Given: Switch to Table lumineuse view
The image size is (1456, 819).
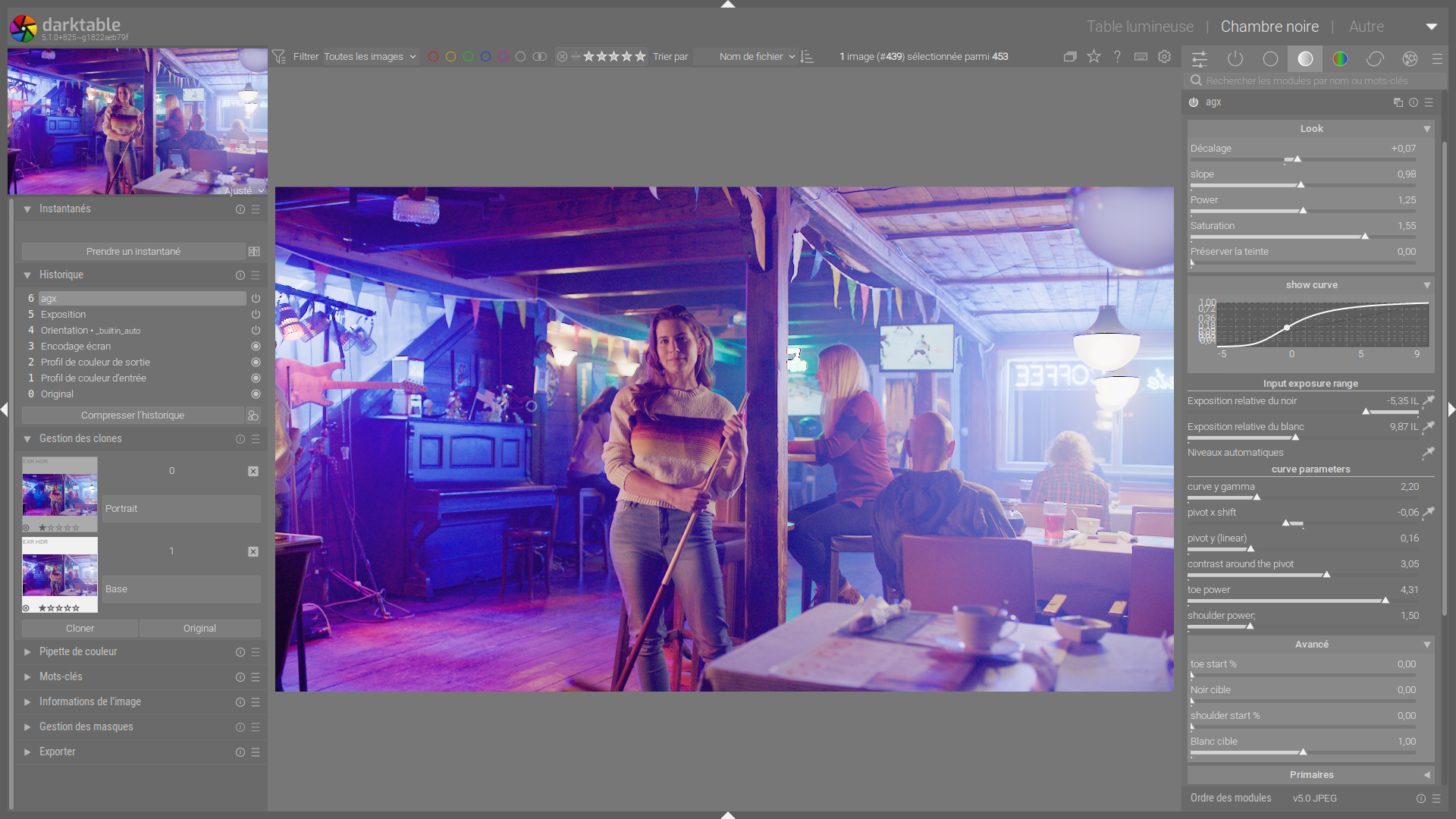Looking at the screenshot, I should coord(1140,27).
